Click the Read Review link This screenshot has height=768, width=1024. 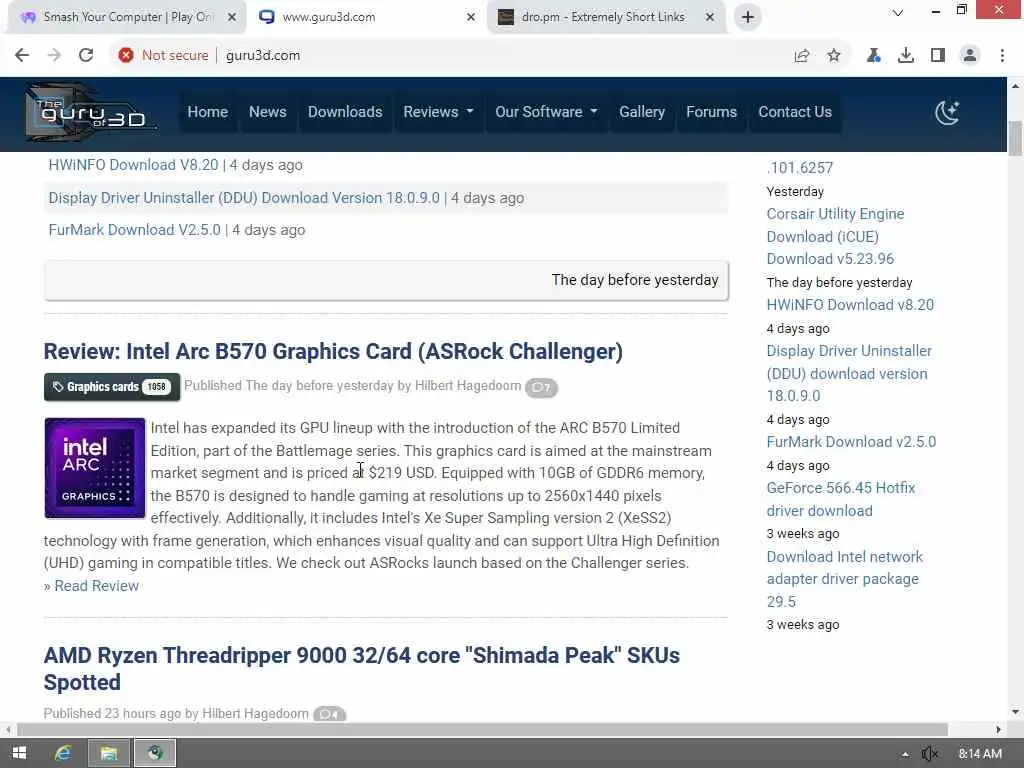pos(97,586)
